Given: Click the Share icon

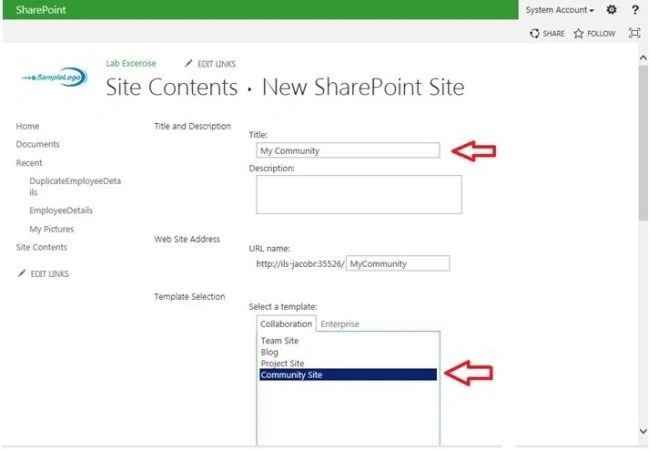Looking at the screenshot, I should click(535, 33).
